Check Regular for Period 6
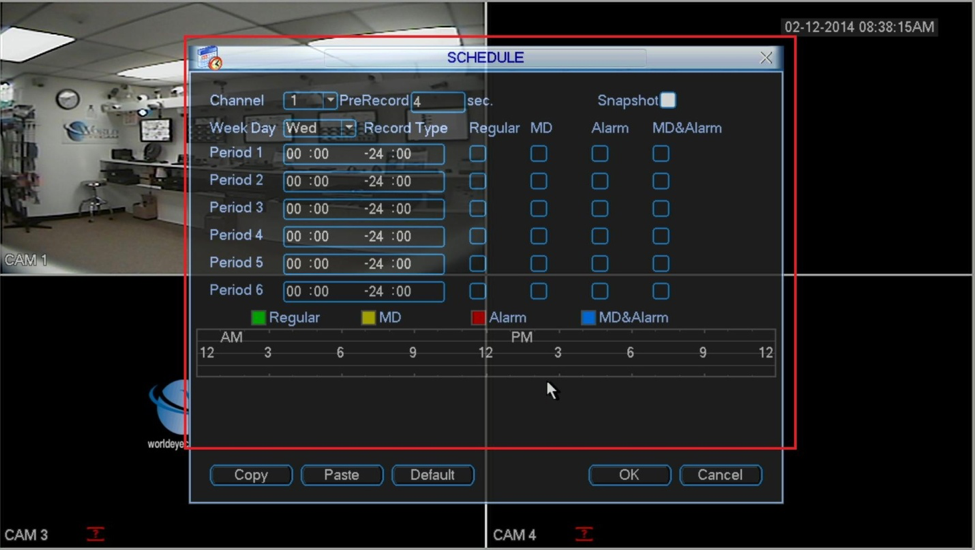Image resolution: width=975 pixels, height=550 pixels. pyautogui.click(x=478, y=291)
